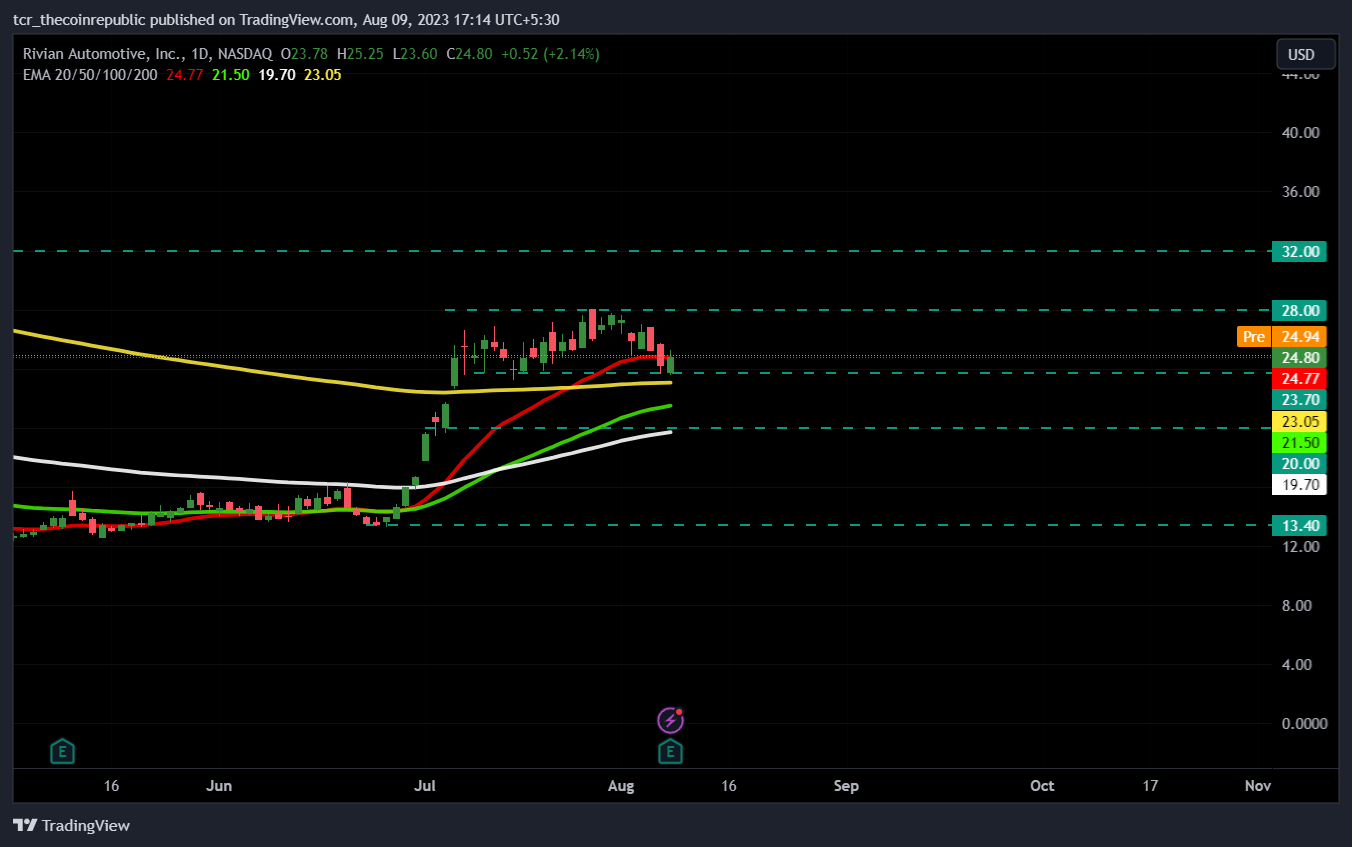Screen dimensions: 1352x847
Task: Click the +0.52 (+2.14%) change value
Action: click(x=550, y=54)
